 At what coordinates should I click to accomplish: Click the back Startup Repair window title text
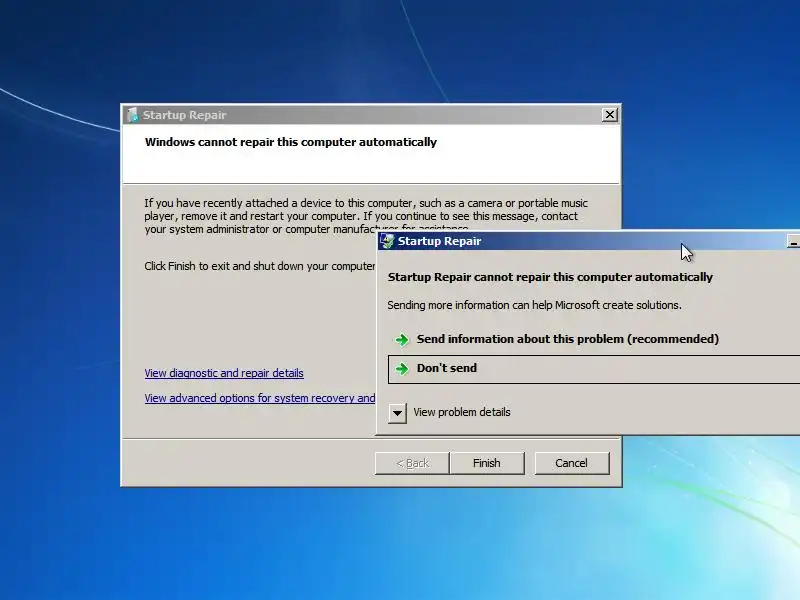(184, 115)
